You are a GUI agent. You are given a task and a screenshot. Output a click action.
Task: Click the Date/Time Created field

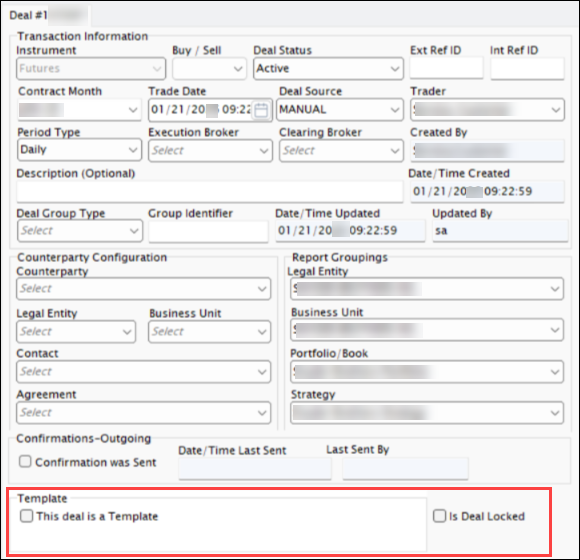(487, 192)
